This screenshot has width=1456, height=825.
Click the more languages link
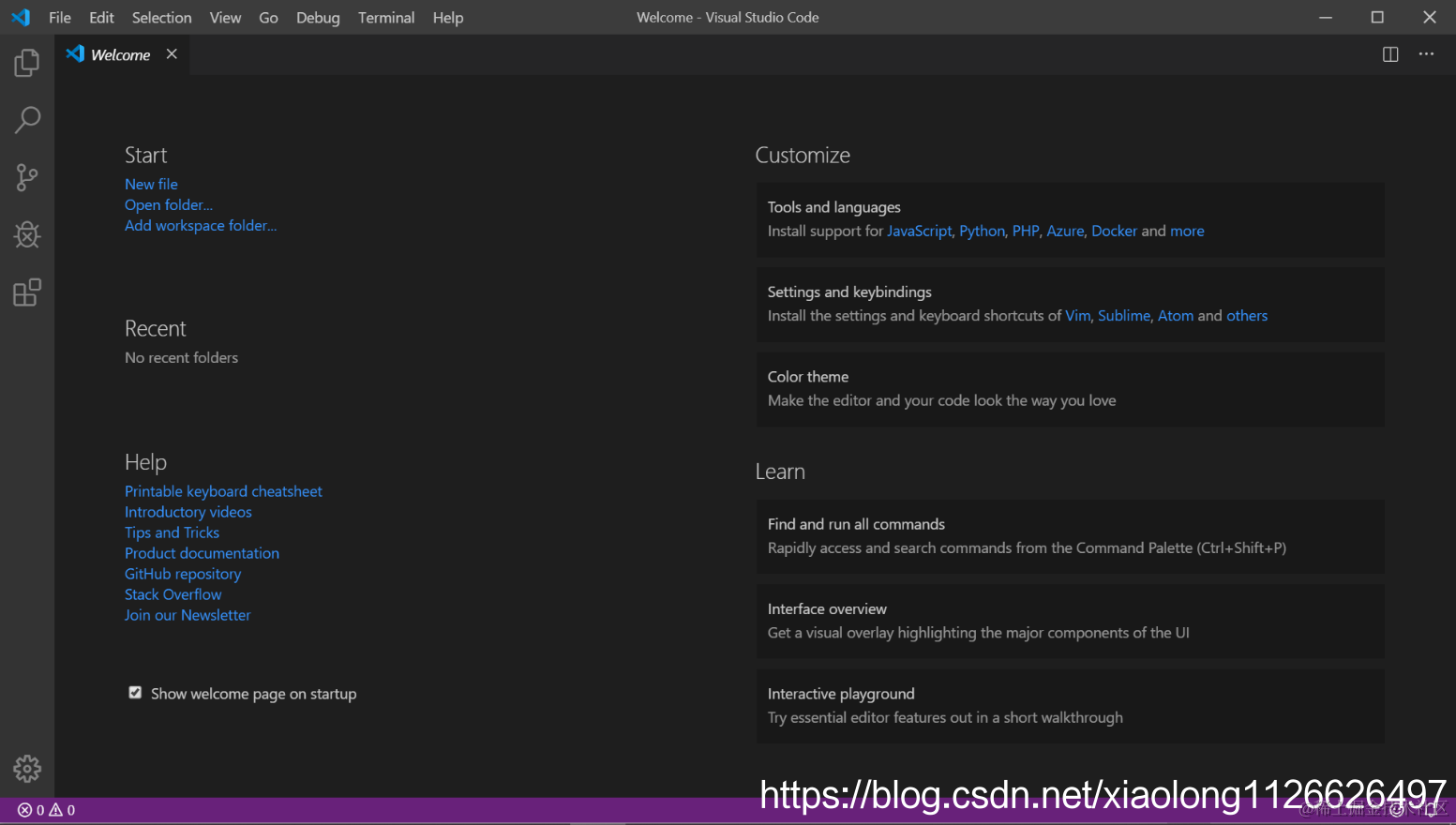[1187, 231]
